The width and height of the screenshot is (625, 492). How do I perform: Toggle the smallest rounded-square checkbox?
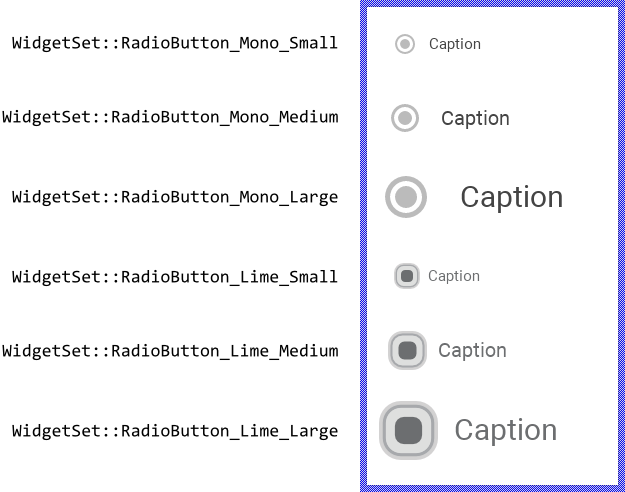[x=407, y=276]
